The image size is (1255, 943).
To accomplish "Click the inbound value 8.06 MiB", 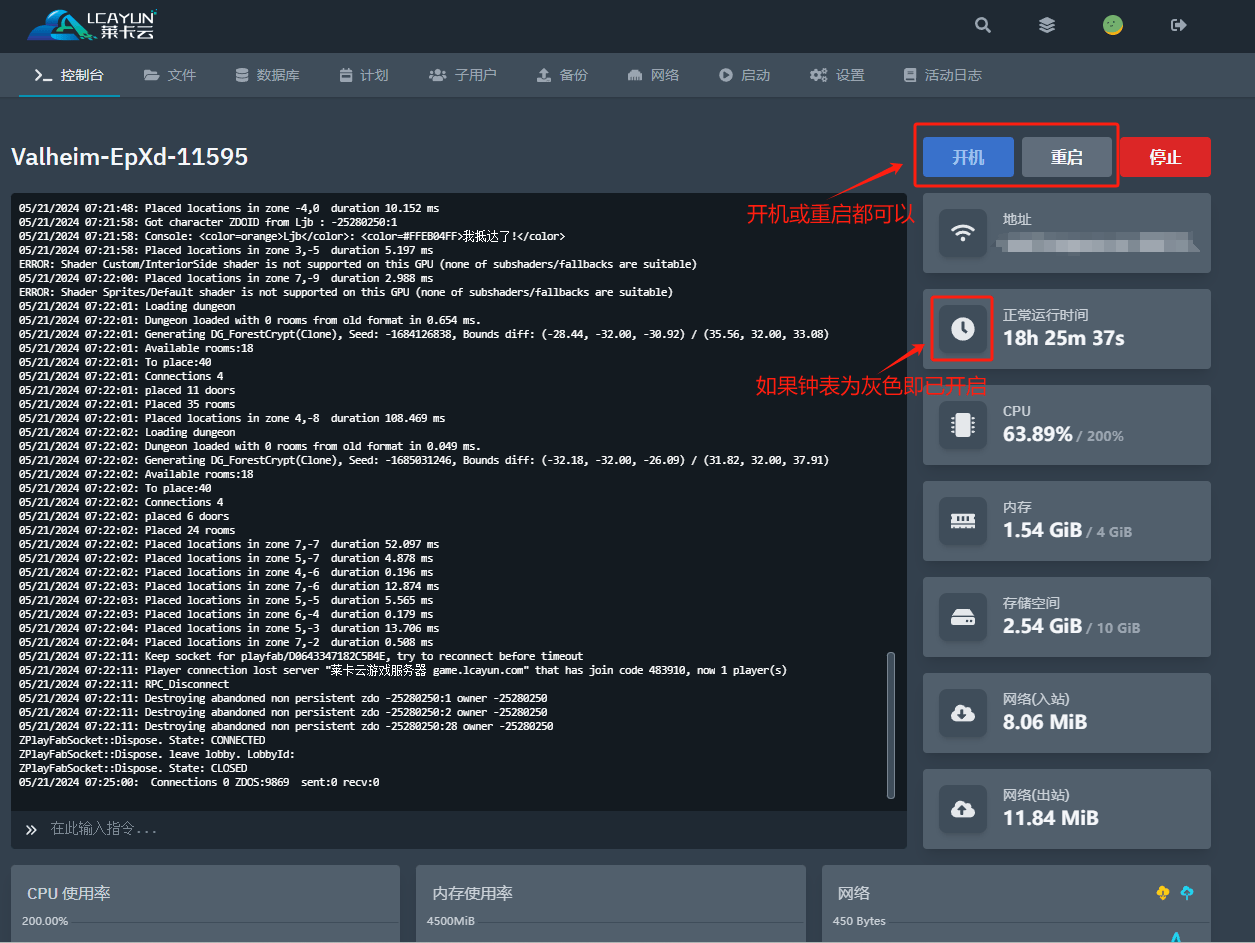I will [x=1045, y=722].
